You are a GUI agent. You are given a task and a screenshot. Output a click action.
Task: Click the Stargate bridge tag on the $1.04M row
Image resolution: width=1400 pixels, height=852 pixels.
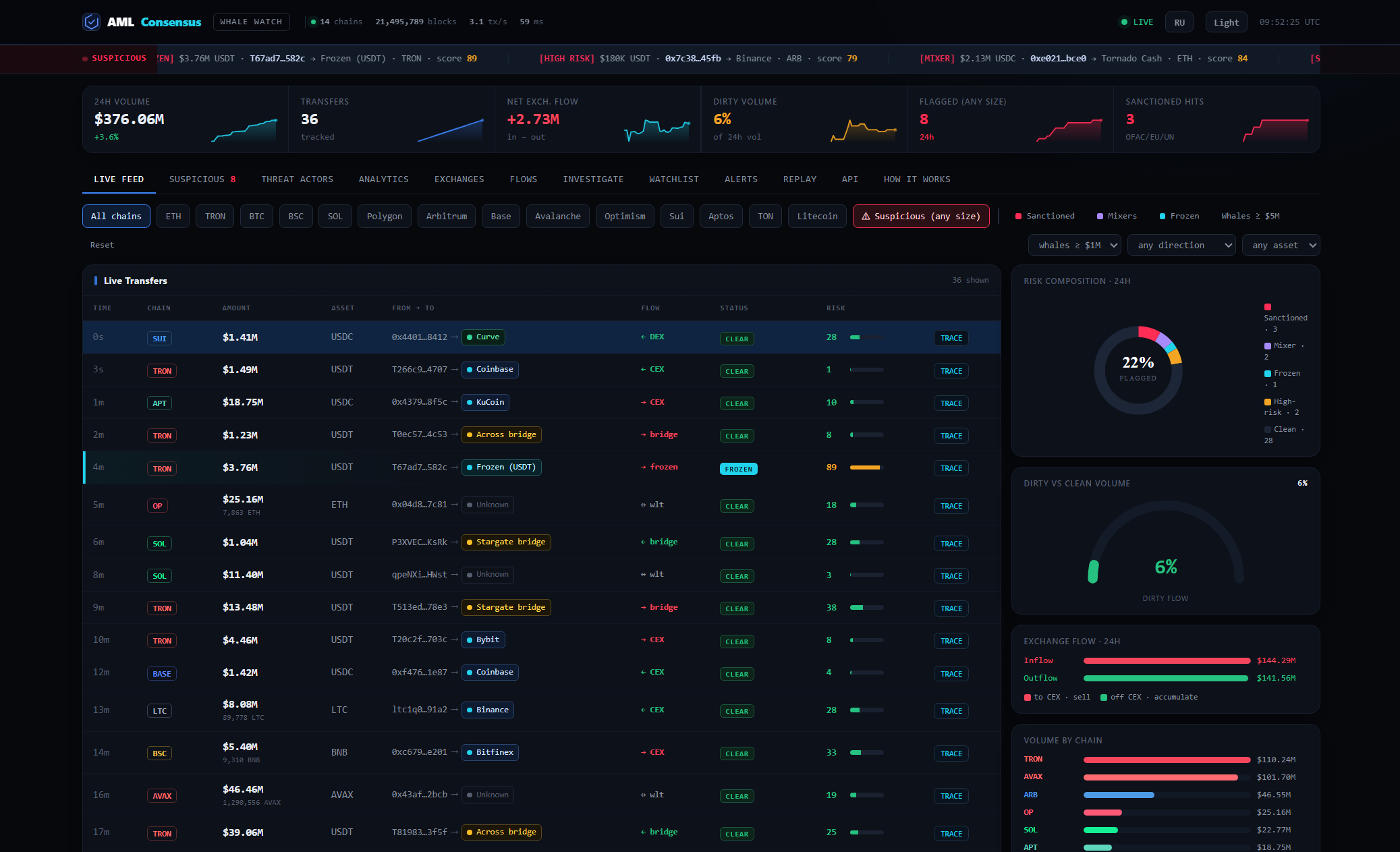[x=506, y=542]
